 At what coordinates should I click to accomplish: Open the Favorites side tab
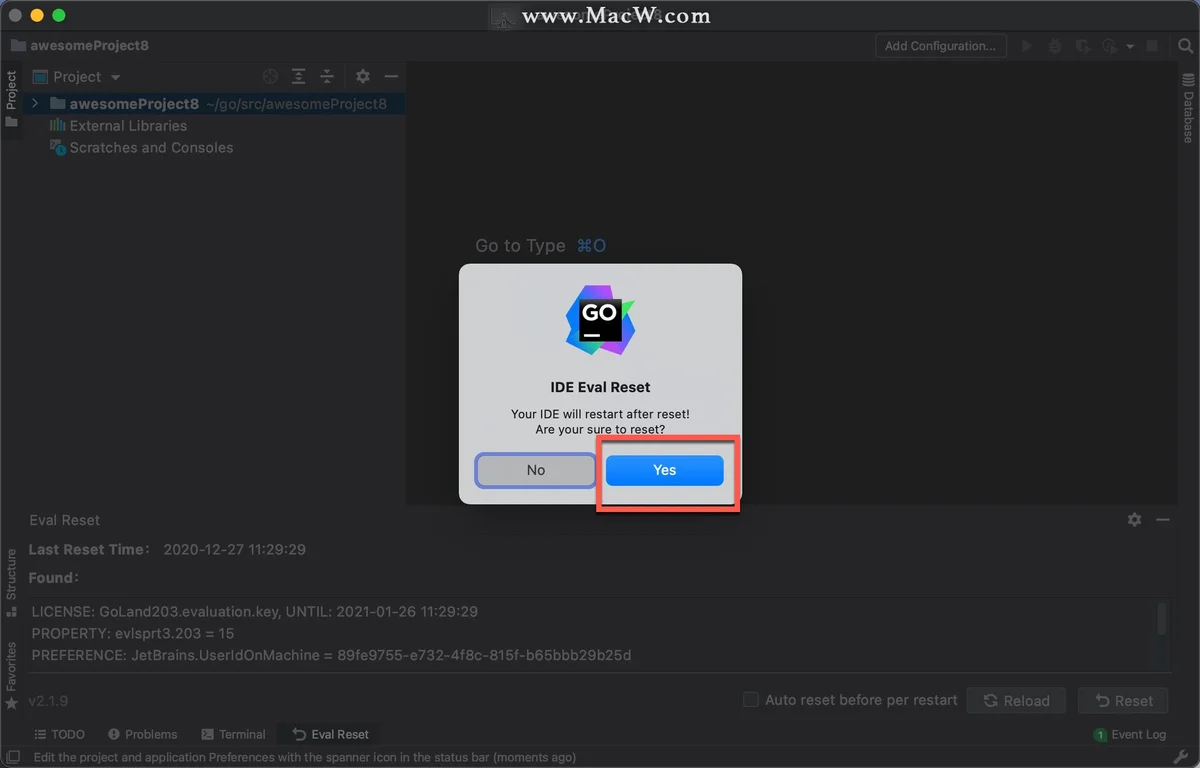pos(11,675)
